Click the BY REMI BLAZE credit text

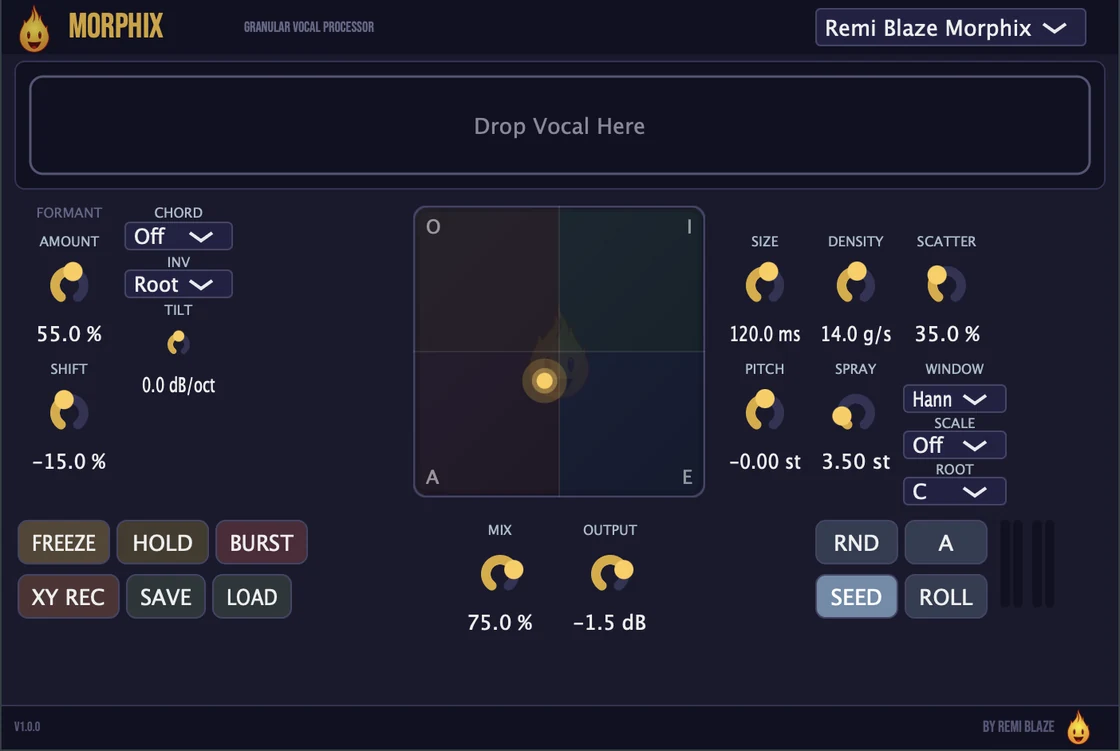coord(1018,727)
